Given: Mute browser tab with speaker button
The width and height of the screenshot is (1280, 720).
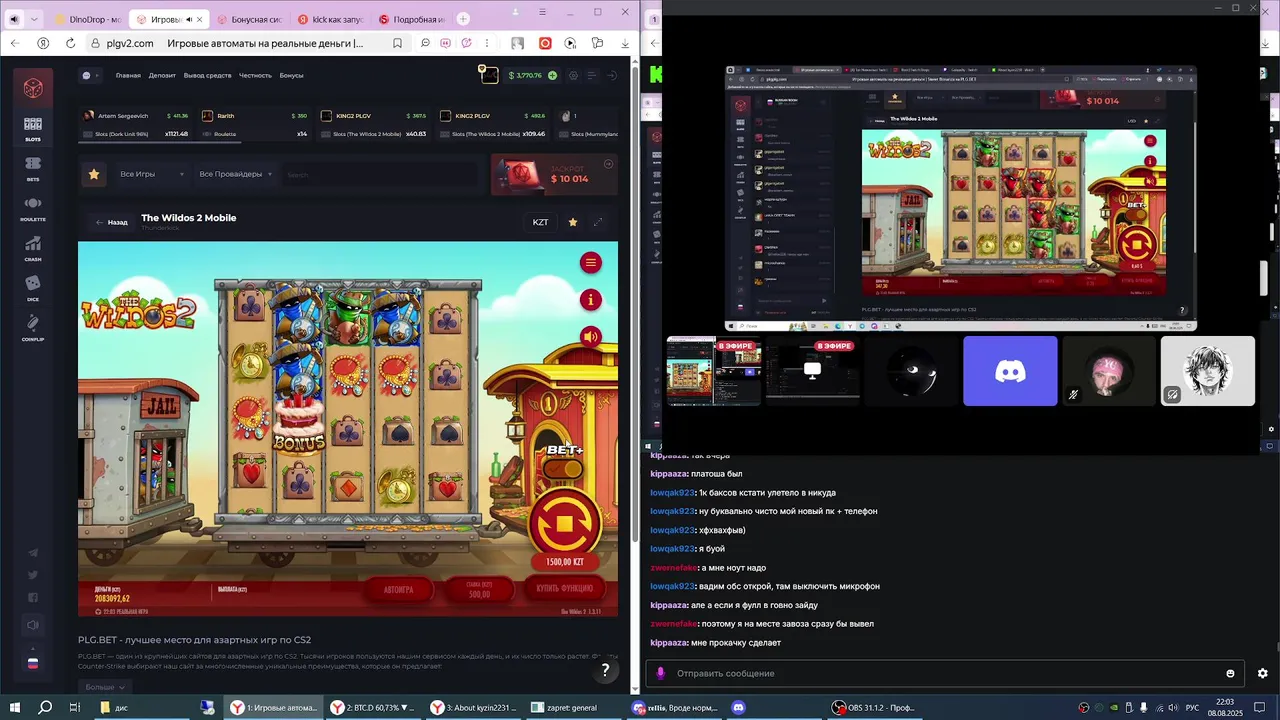Looking at the screenshot, I should (13, 19).
